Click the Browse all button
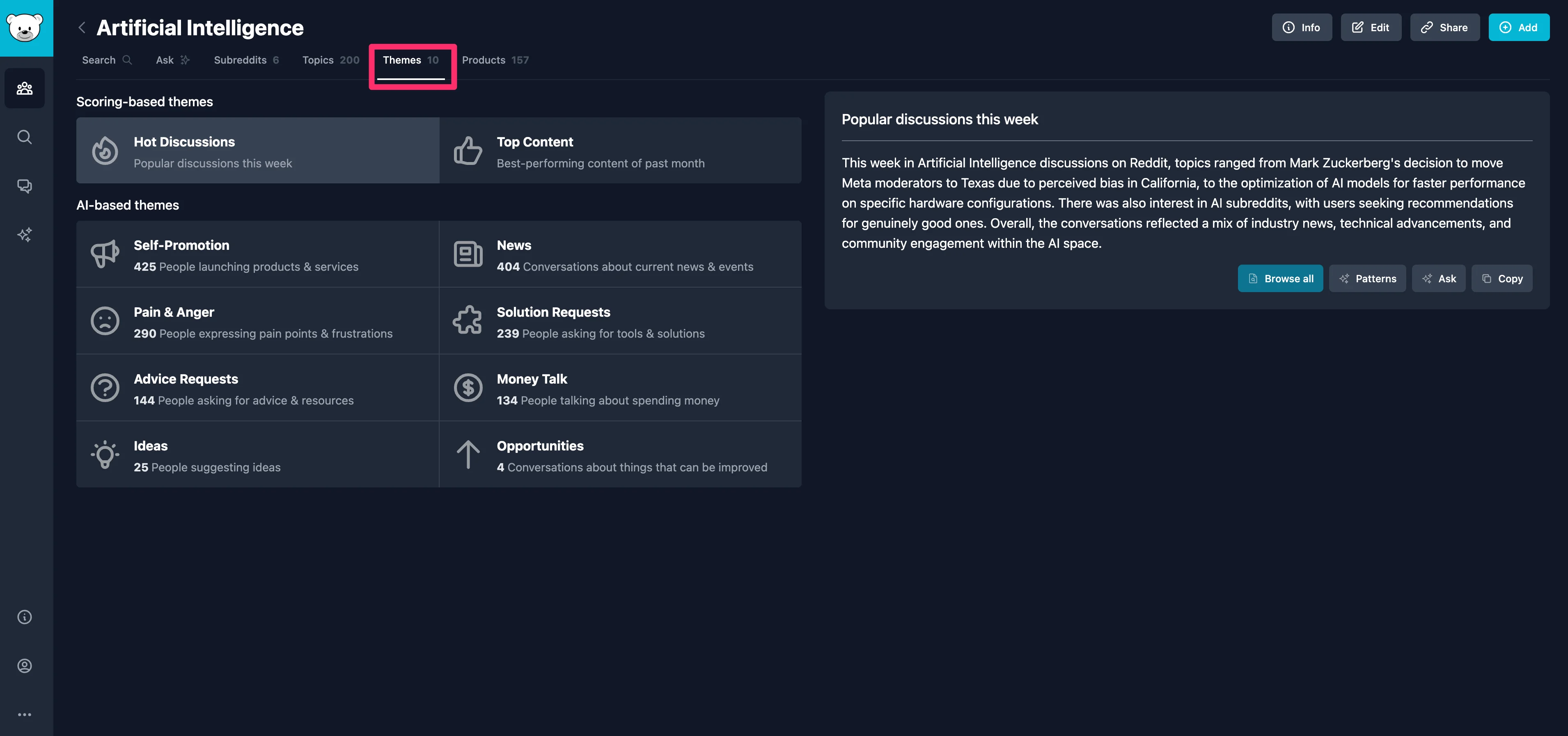This screenshot has height=736, width=1568. (x=1280, y=279)
